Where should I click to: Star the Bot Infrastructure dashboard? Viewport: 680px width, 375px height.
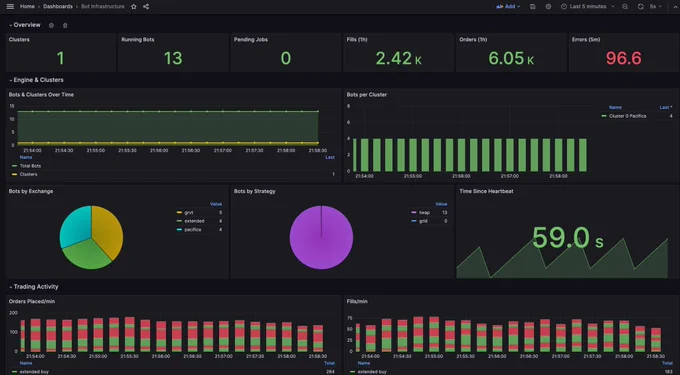point(134,7)
